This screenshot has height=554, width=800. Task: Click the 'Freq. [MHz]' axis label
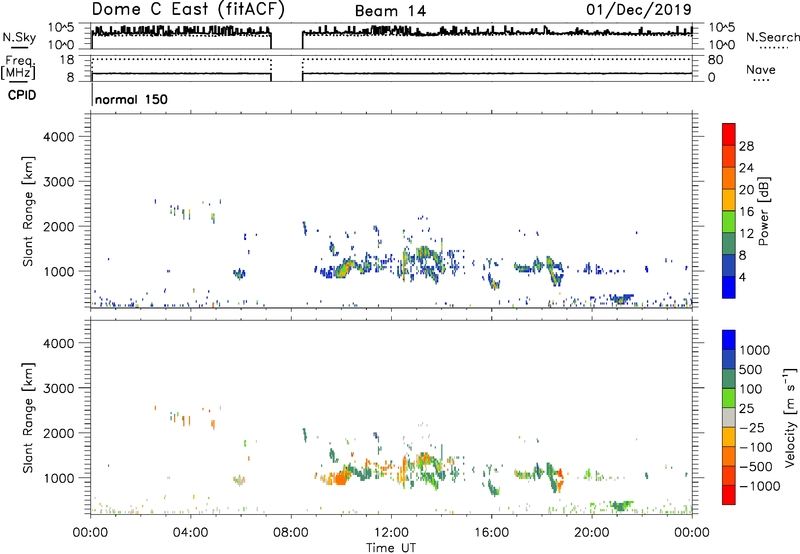click(x=19, y=68)
